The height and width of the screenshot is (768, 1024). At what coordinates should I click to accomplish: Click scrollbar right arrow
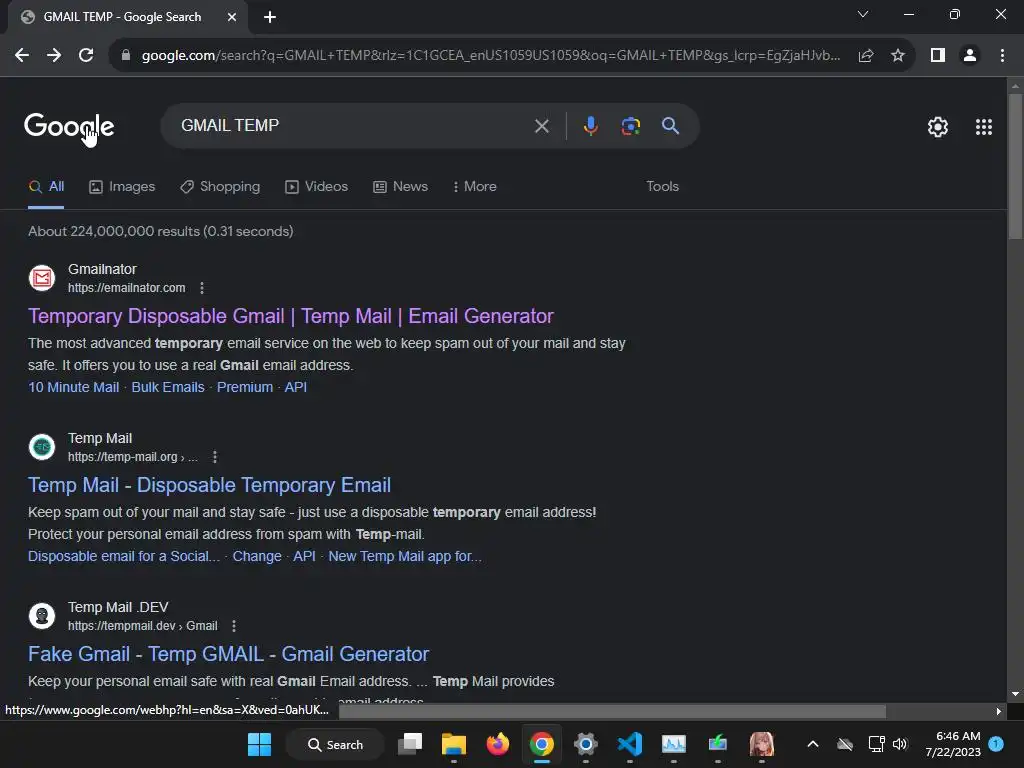(998, 711)
